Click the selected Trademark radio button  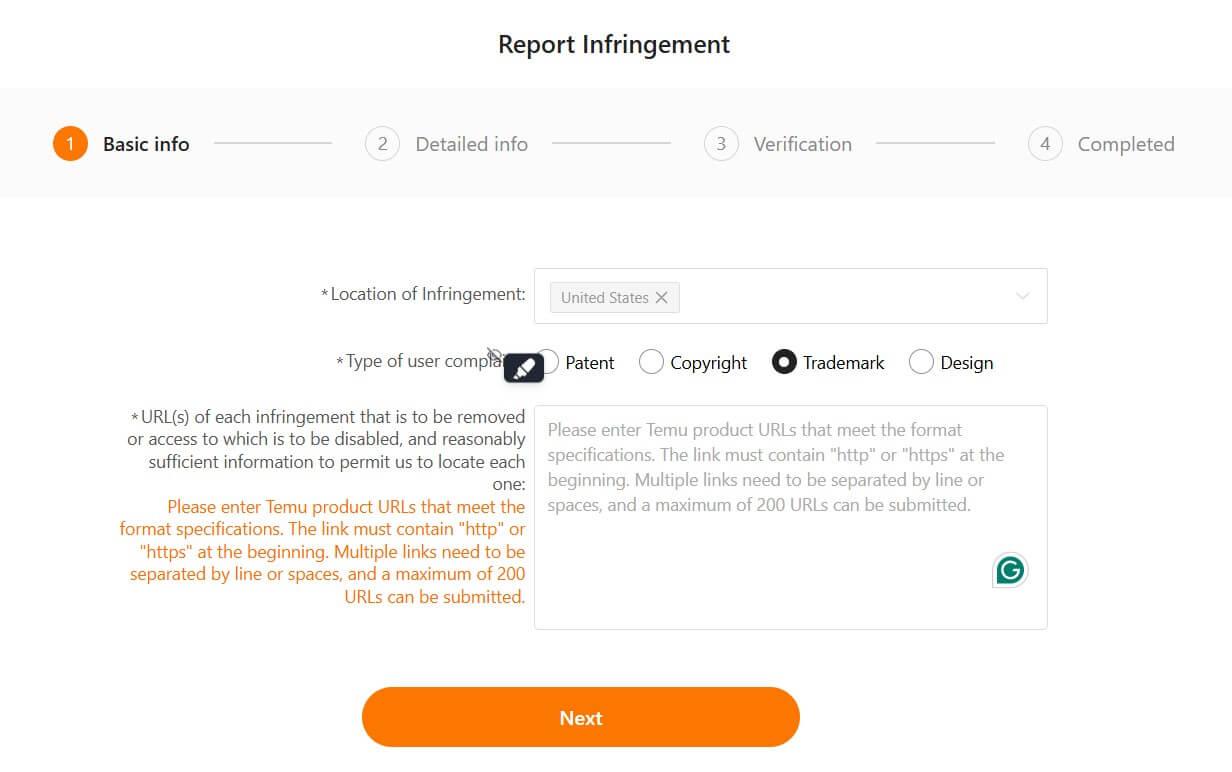pos(784,362)
